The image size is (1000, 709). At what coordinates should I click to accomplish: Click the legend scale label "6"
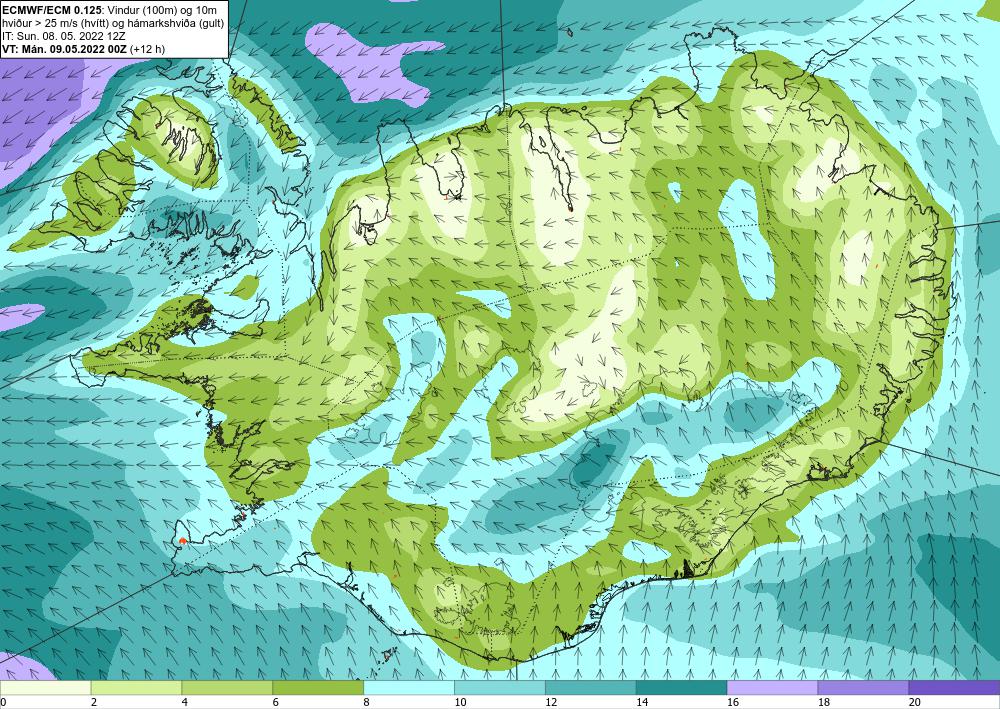point(276,703)
